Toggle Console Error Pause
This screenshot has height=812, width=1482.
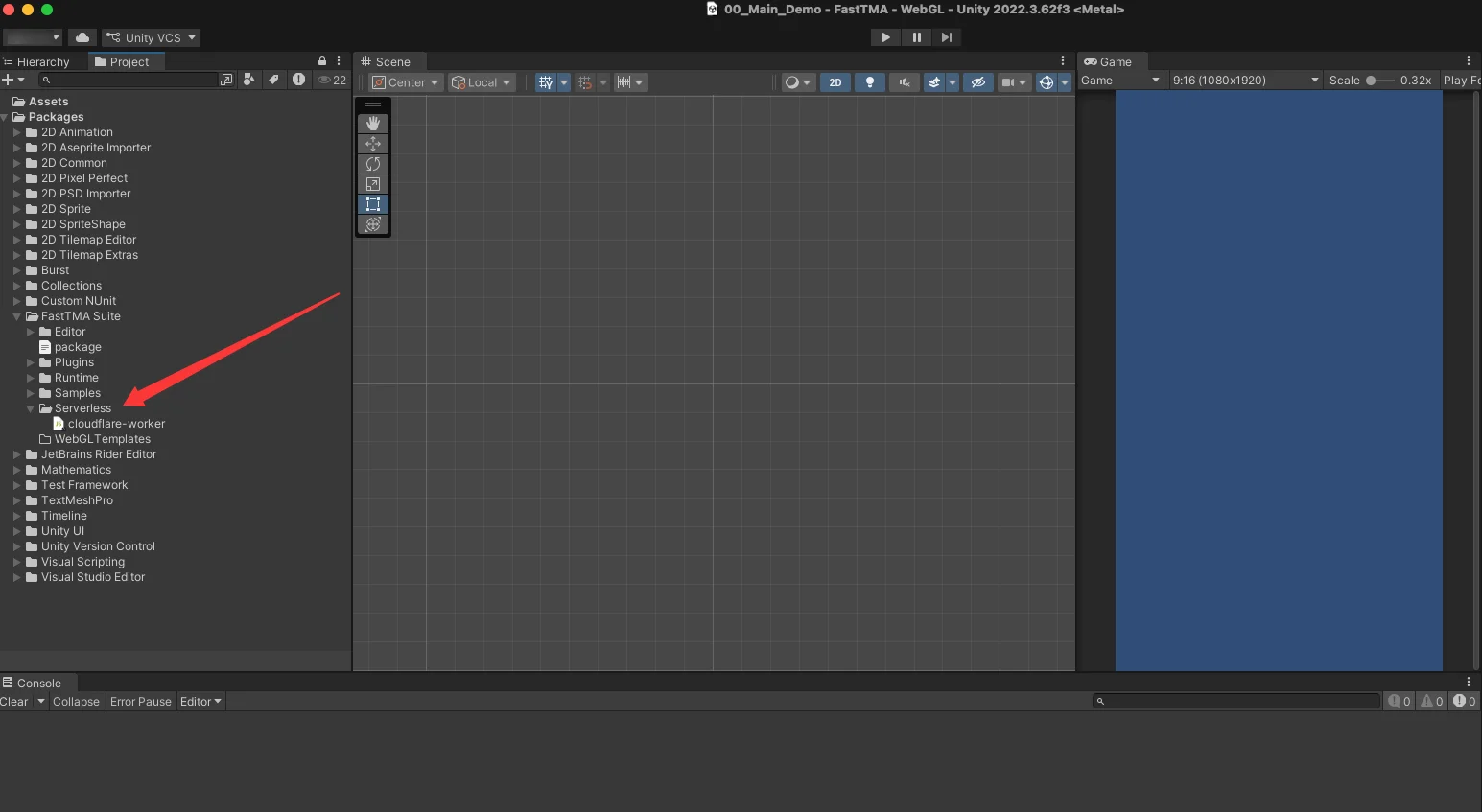point(141,702)
